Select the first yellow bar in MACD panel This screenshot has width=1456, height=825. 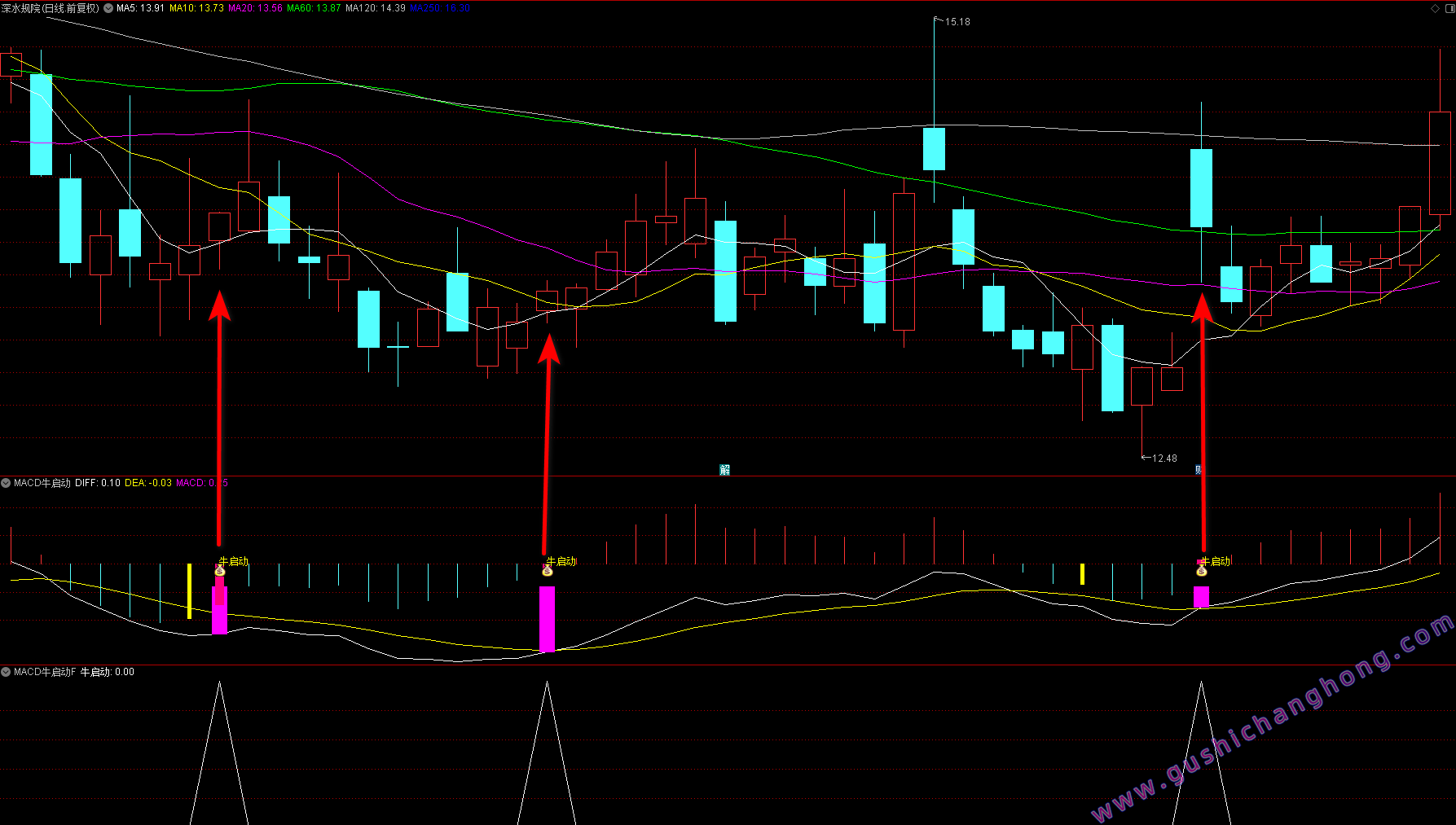pyautogui.click(x=190, y=591)
